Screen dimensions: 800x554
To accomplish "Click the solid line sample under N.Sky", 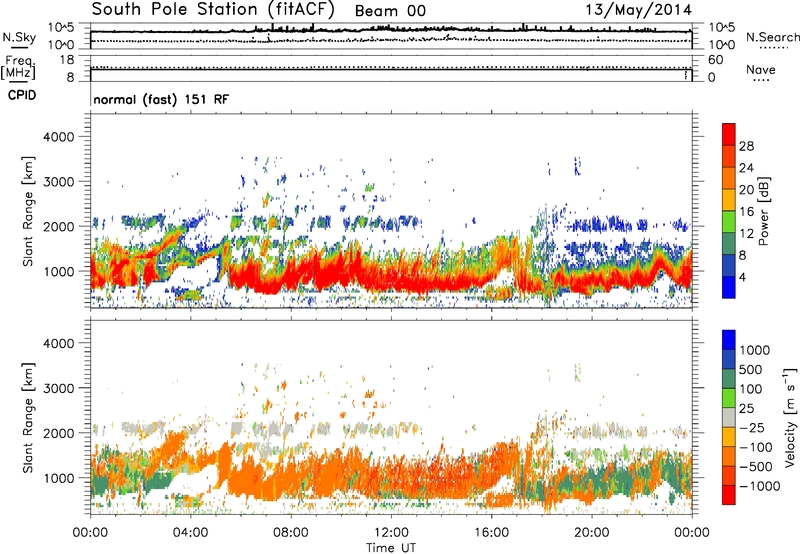I will 19,47.
